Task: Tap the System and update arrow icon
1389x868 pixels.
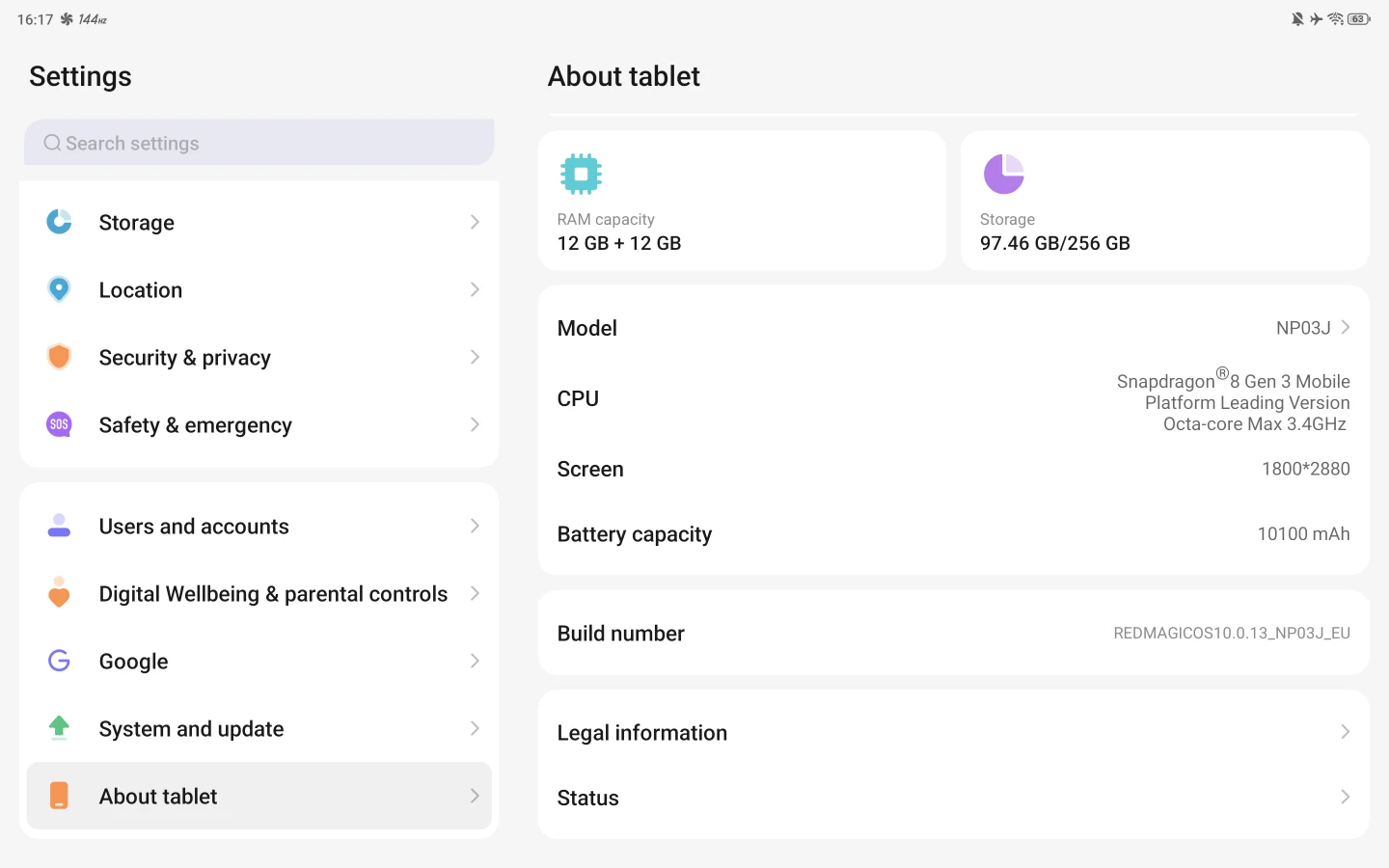Action: [x=59, y=728]
